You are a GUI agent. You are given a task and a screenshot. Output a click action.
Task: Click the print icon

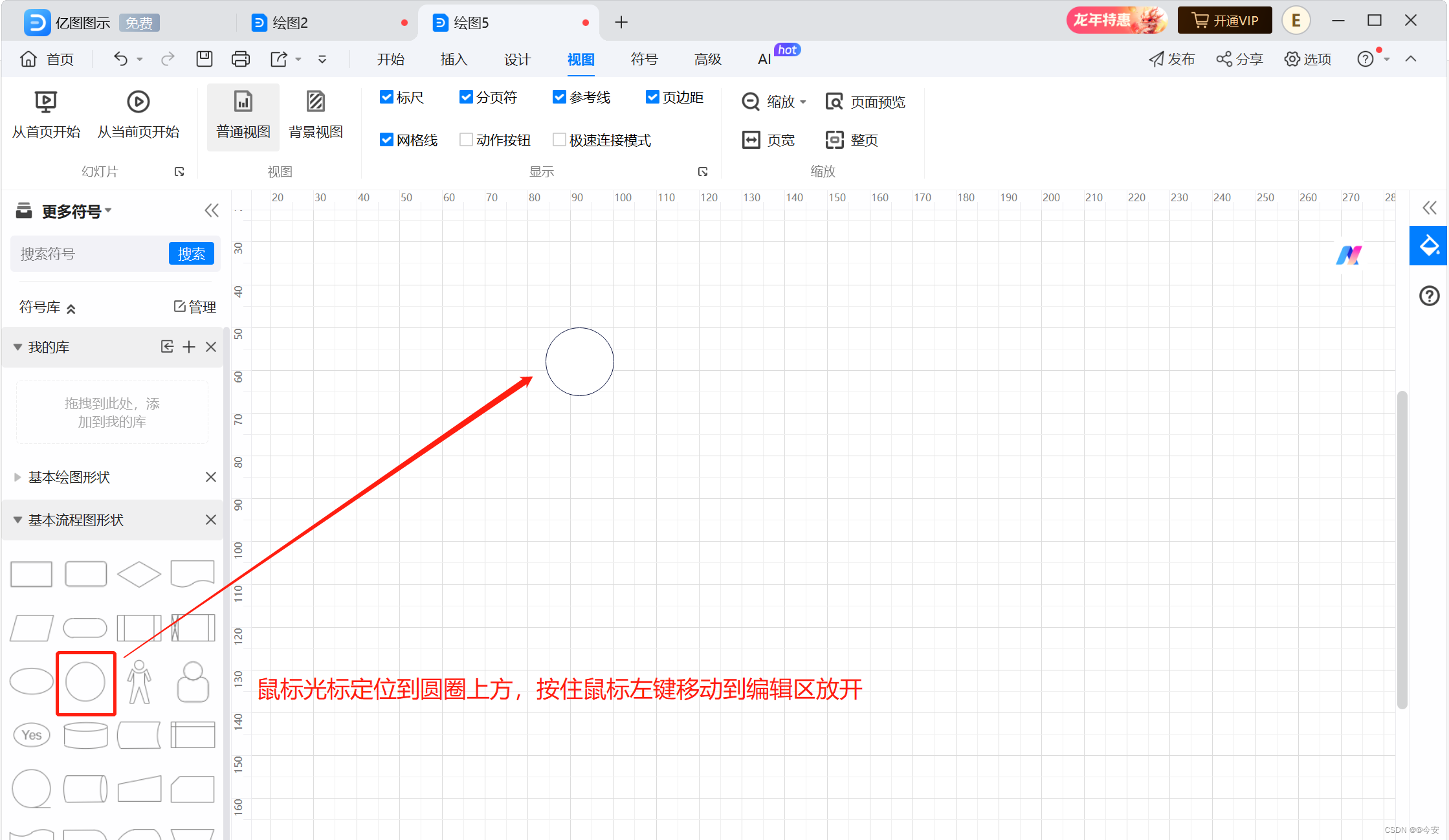pyautogui.click(x=240, y=59)
